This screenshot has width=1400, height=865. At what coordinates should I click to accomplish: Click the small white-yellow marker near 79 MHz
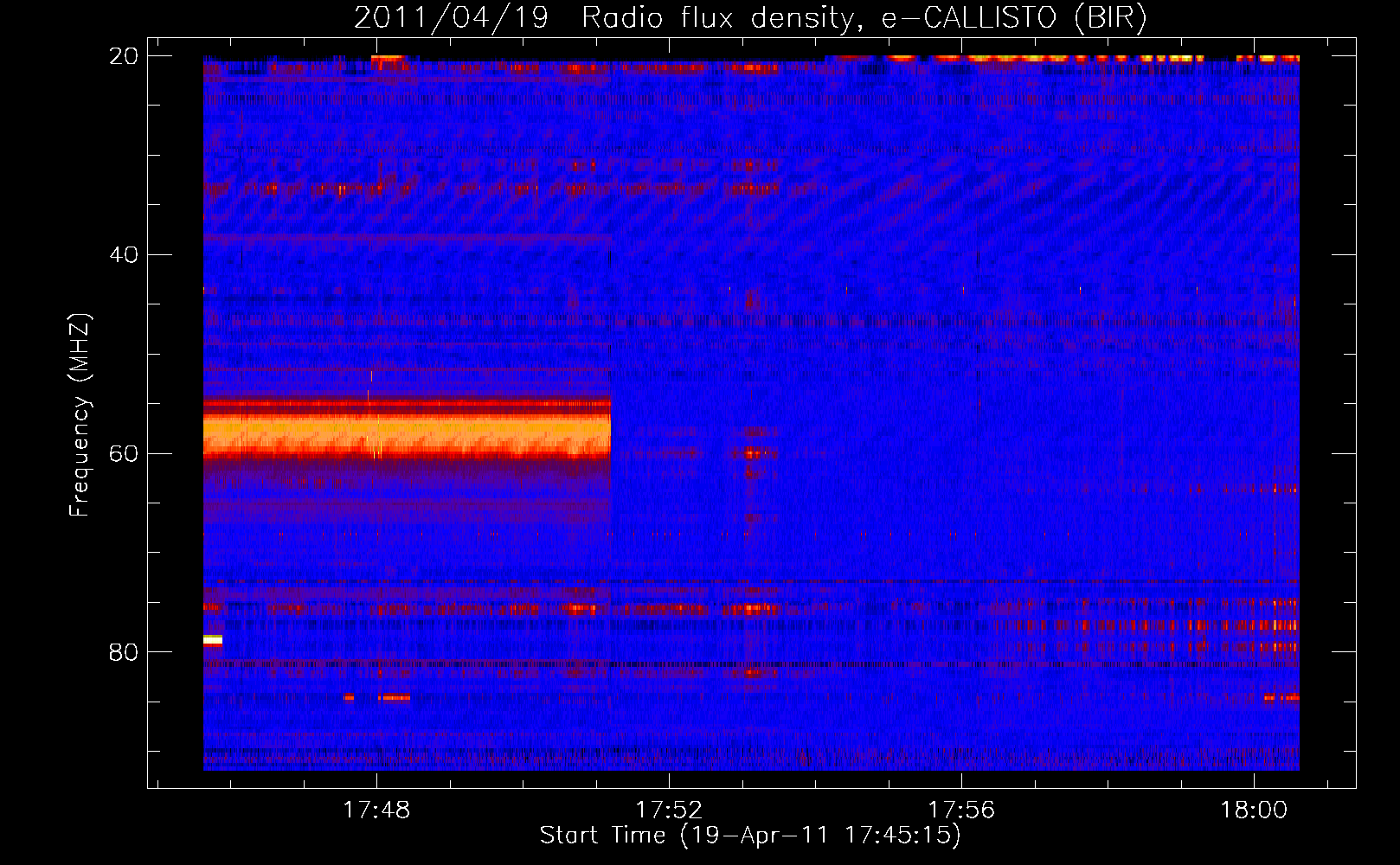pyautogui.click(x=213, y=640)
